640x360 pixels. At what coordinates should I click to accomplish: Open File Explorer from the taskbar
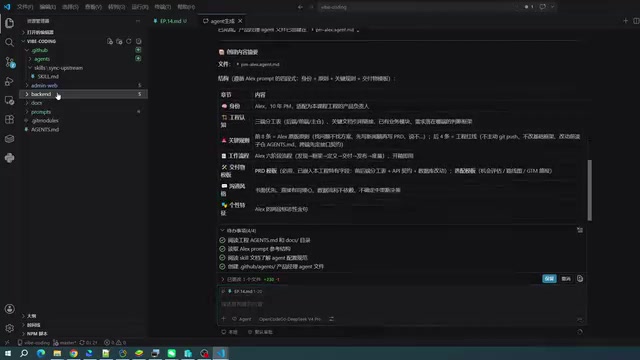point(57,353)
